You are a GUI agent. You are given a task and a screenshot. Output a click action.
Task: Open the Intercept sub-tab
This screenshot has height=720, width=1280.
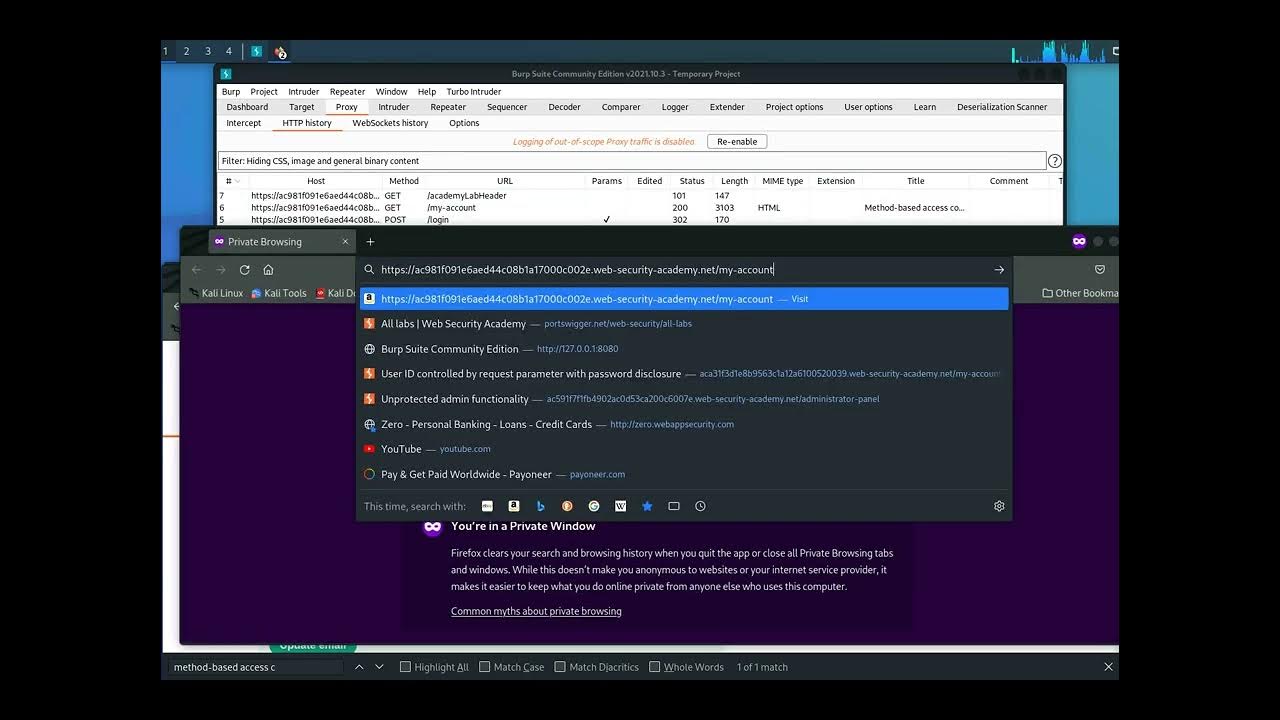244,123
